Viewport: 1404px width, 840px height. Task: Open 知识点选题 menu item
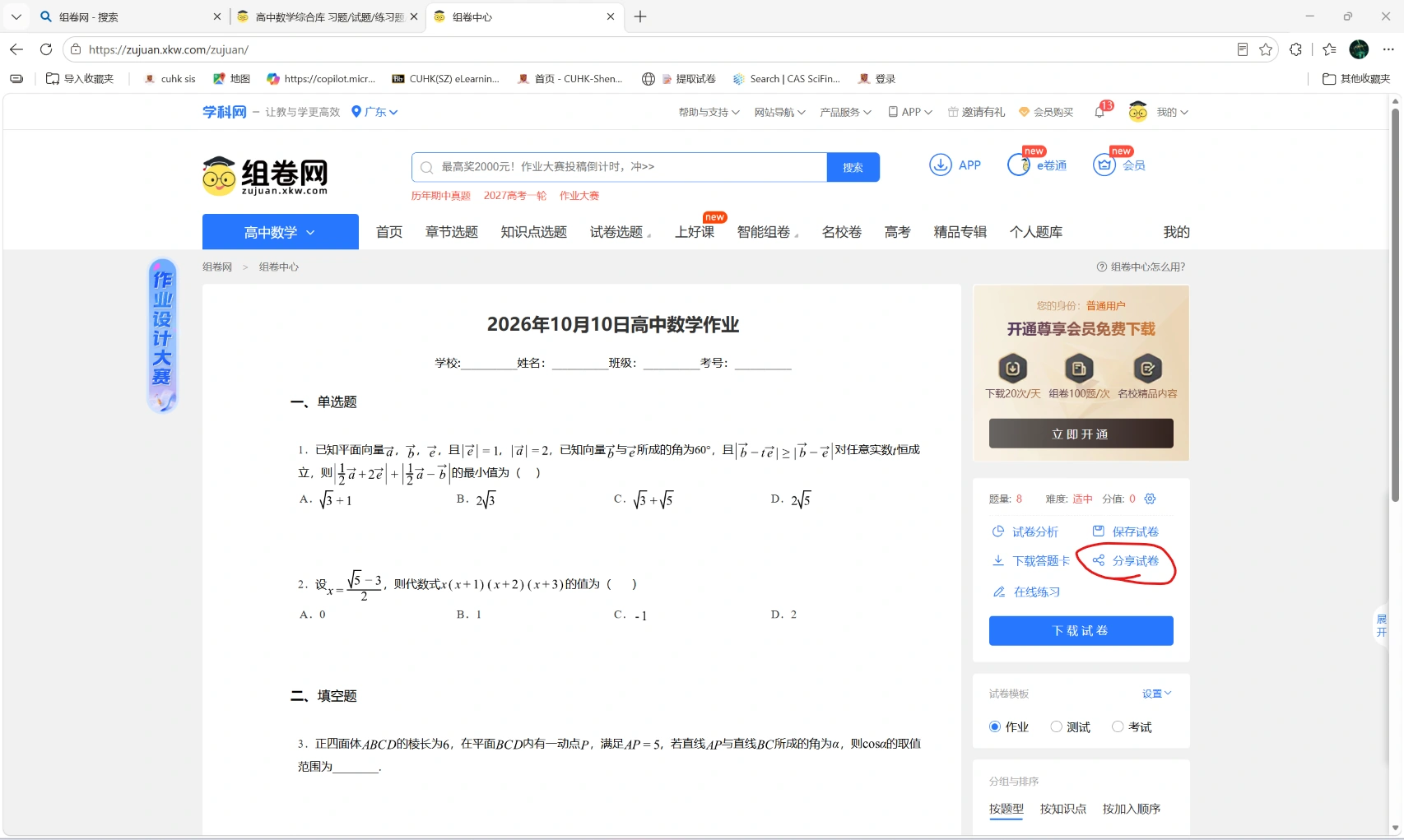(x=534, y=232)
